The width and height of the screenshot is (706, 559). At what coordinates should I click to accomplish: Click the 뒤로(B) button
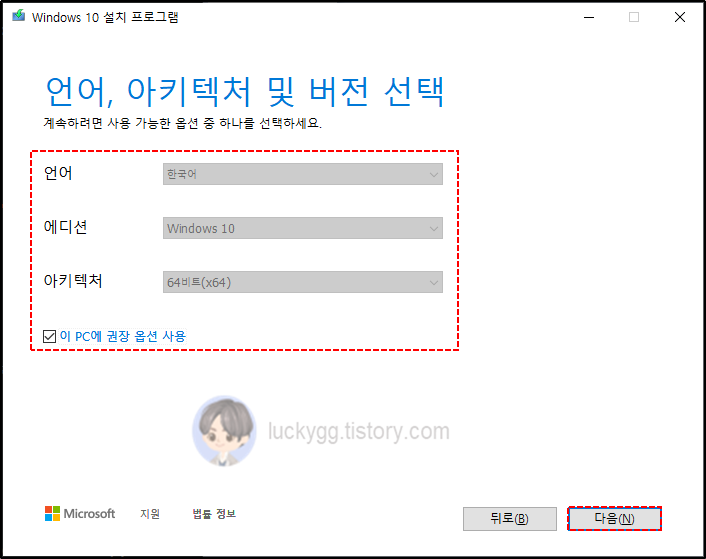tap(510, 518)
